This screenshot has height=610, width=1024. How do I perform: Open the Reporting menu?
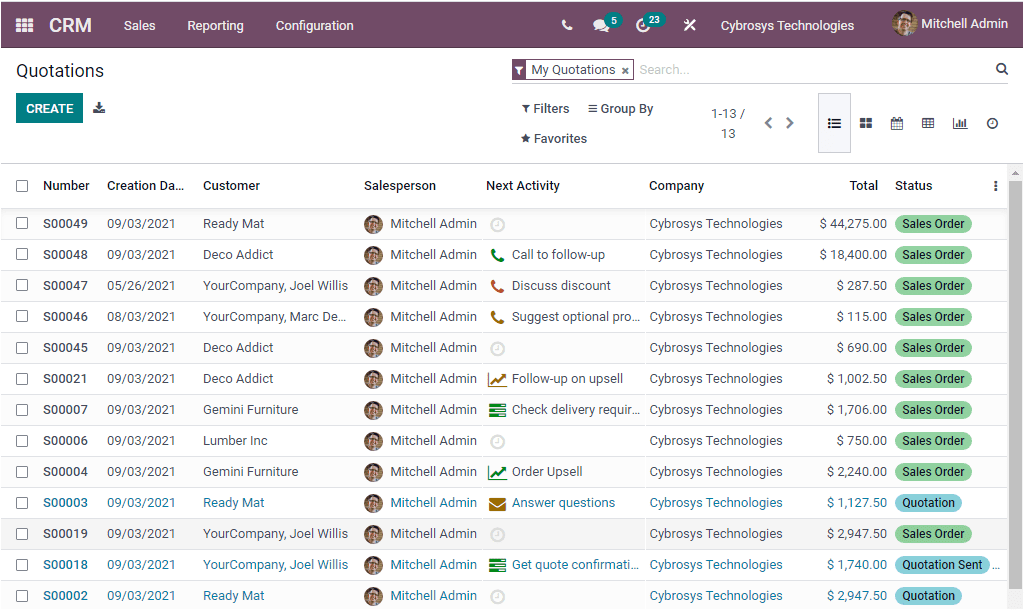click(215, 25)
